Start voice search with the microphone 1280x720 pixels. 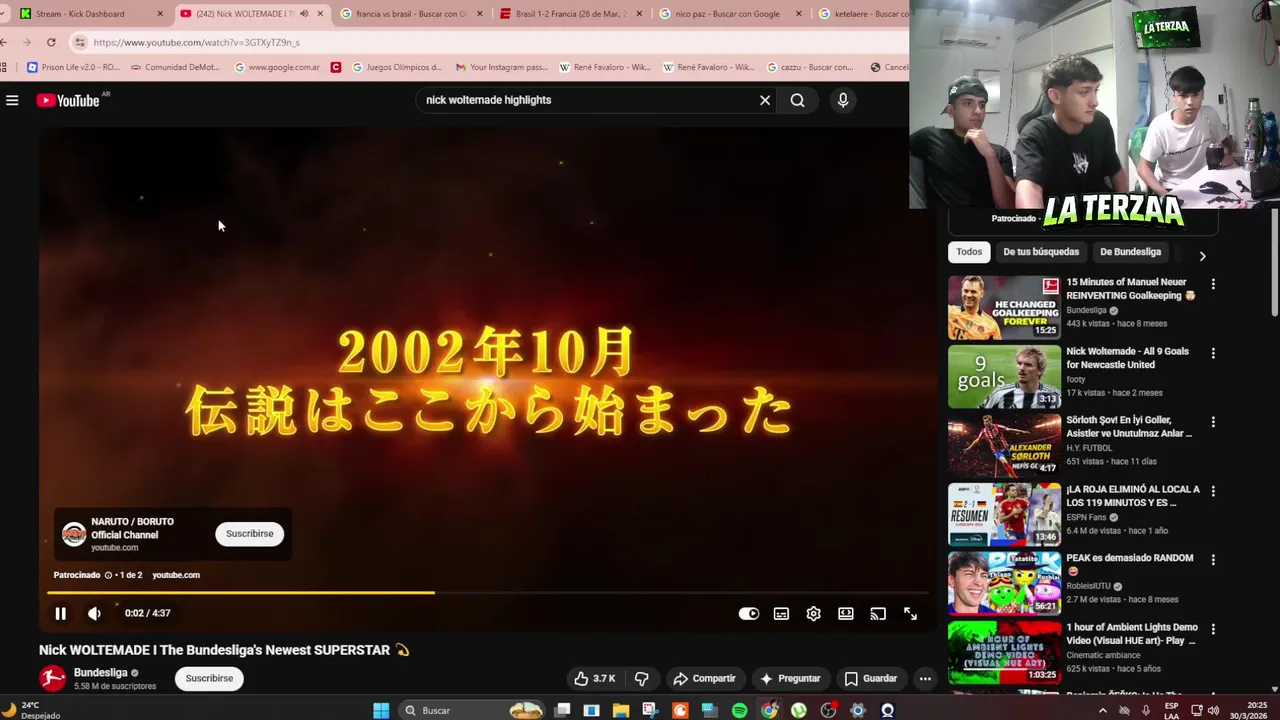(843, 100)
